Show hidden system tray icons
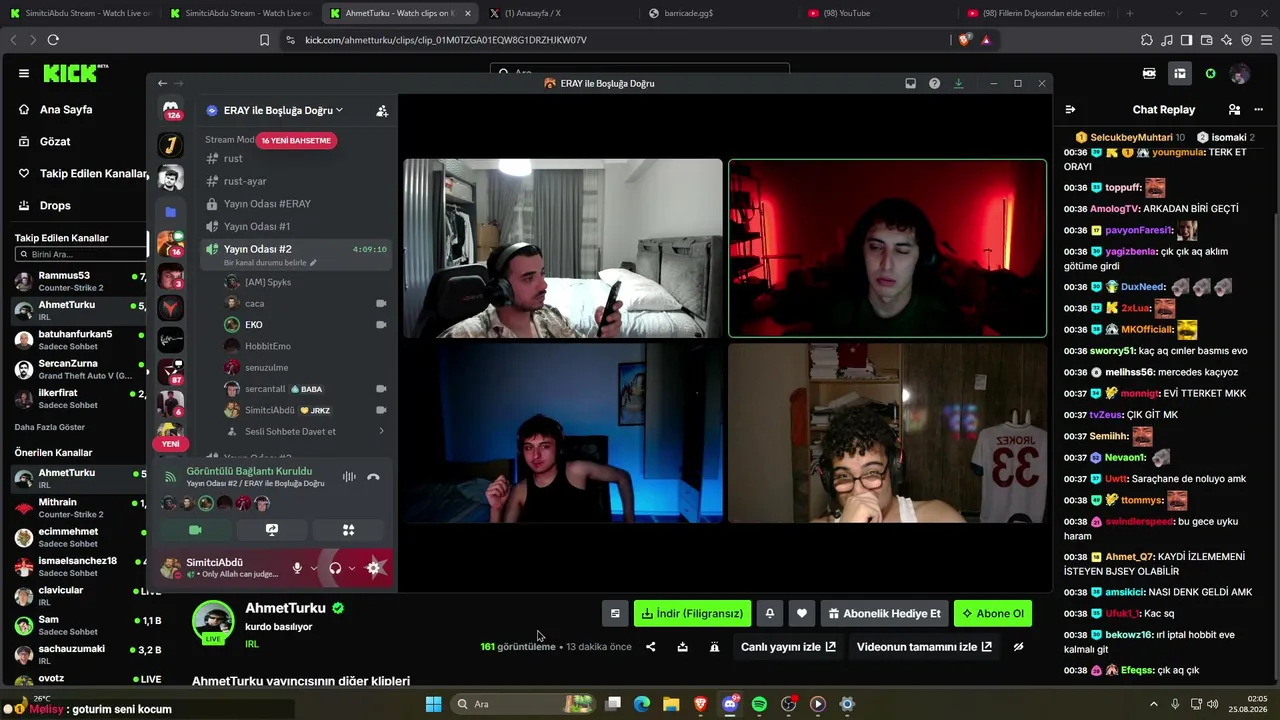 (x=1155, y=704)
